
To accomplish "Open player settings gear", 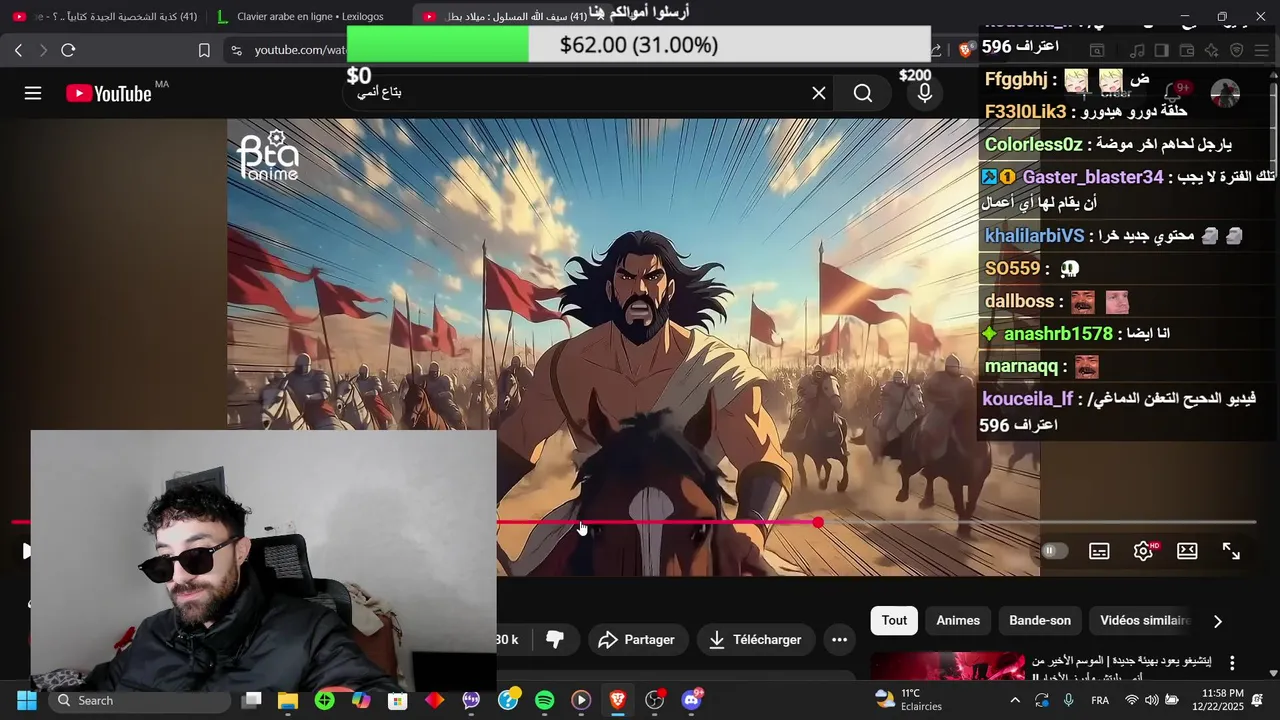I will (1143, 551).
